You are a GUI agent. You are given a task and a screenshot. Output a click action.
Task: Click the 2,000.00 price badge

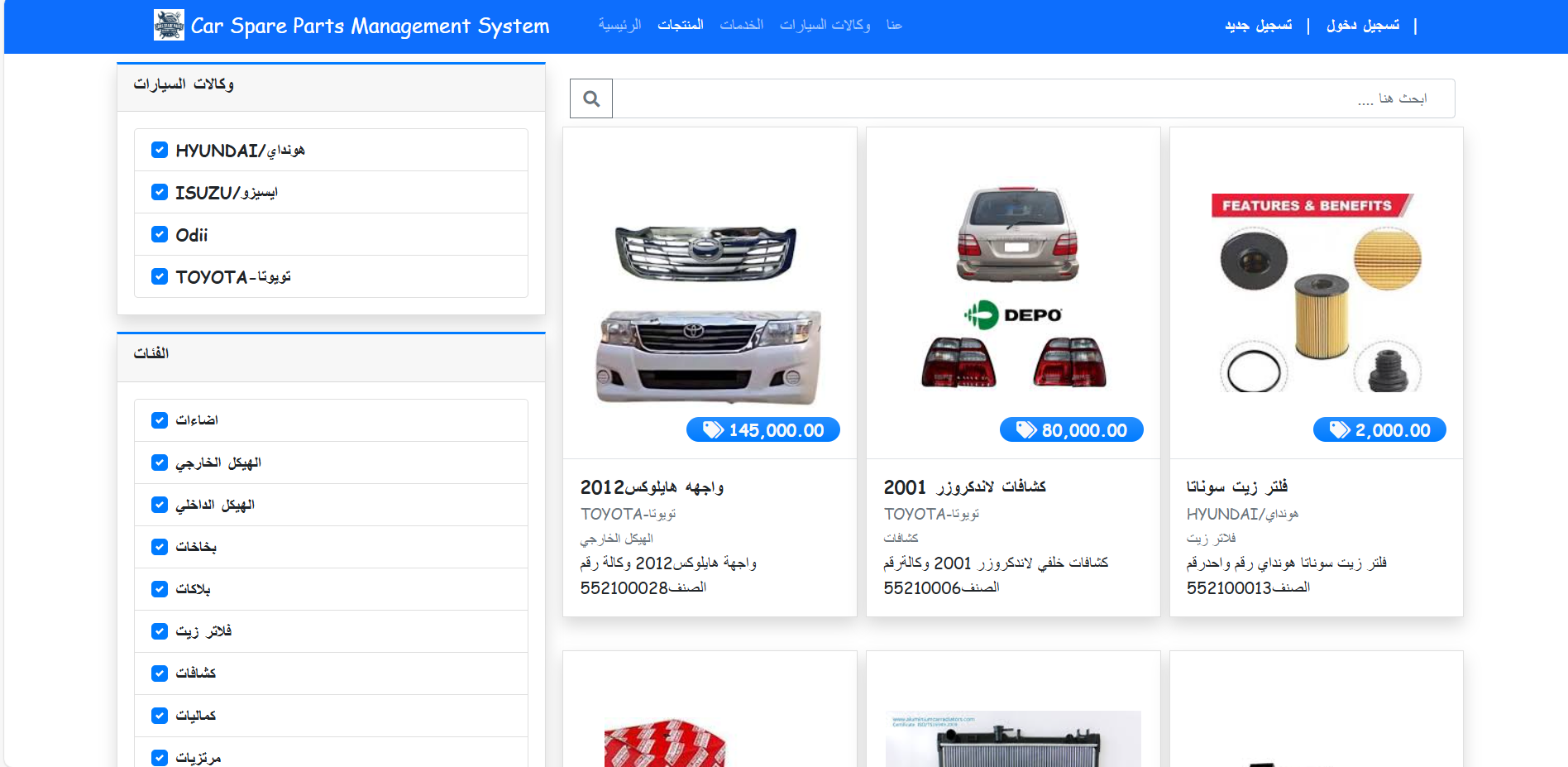tap(1379, 430)
